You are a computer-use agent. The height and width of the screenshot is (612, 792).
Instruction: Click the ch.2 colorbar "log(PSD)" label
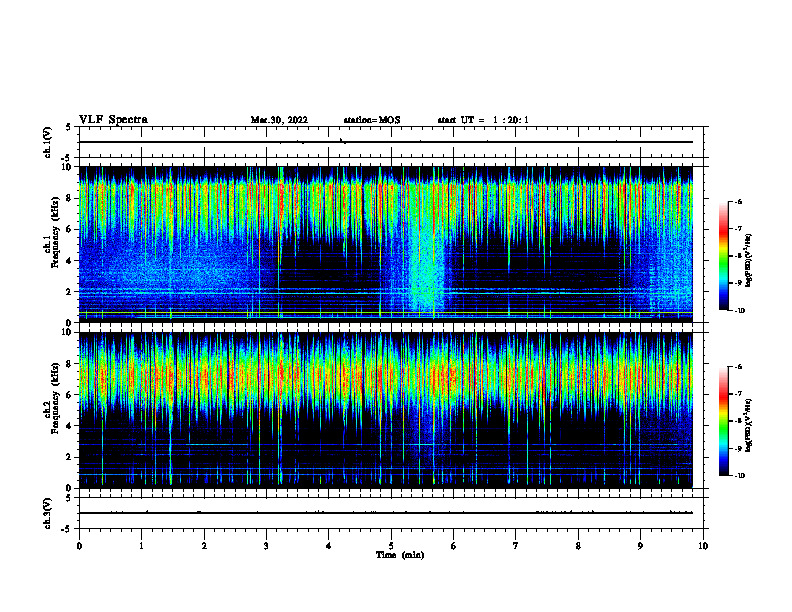click(x=749, y=425)
